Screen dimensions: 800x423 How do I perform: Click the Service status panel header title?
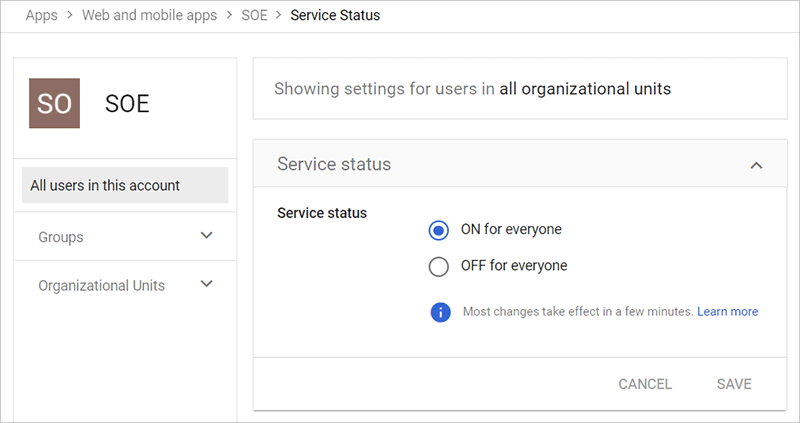tap(334, 164)
